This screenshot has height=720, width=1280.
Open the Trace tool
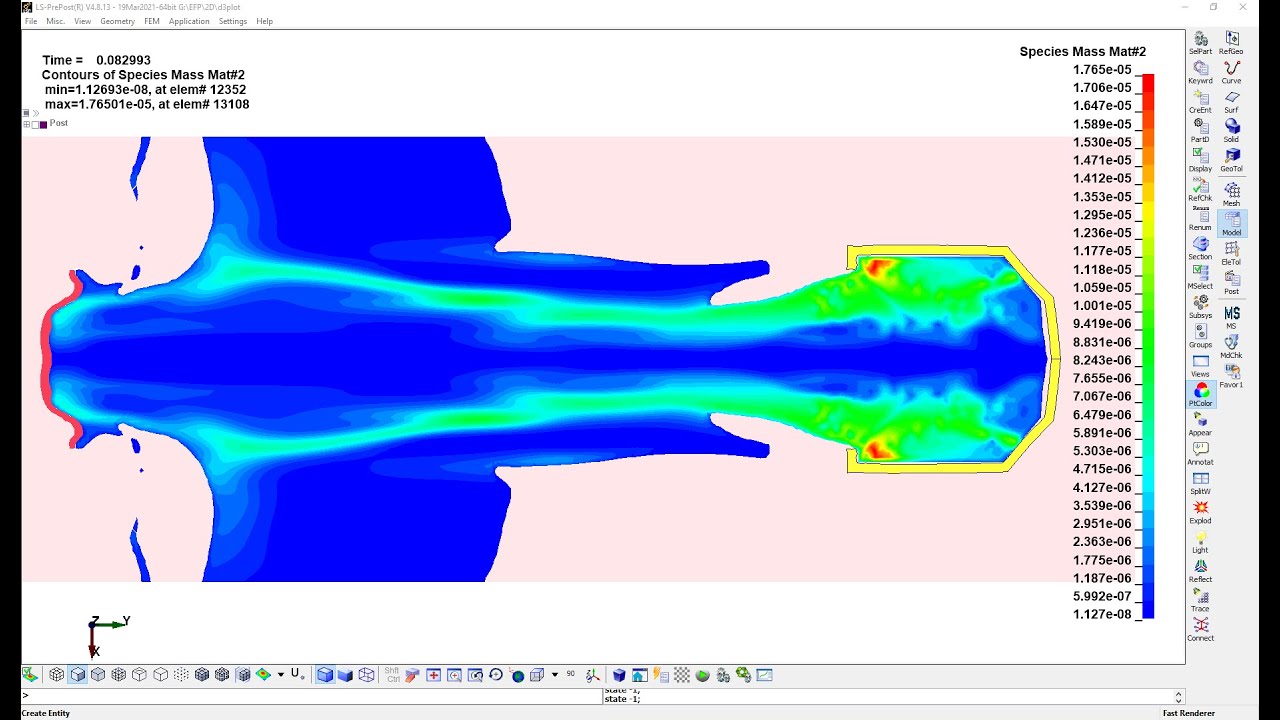[x=1200, y=600]
